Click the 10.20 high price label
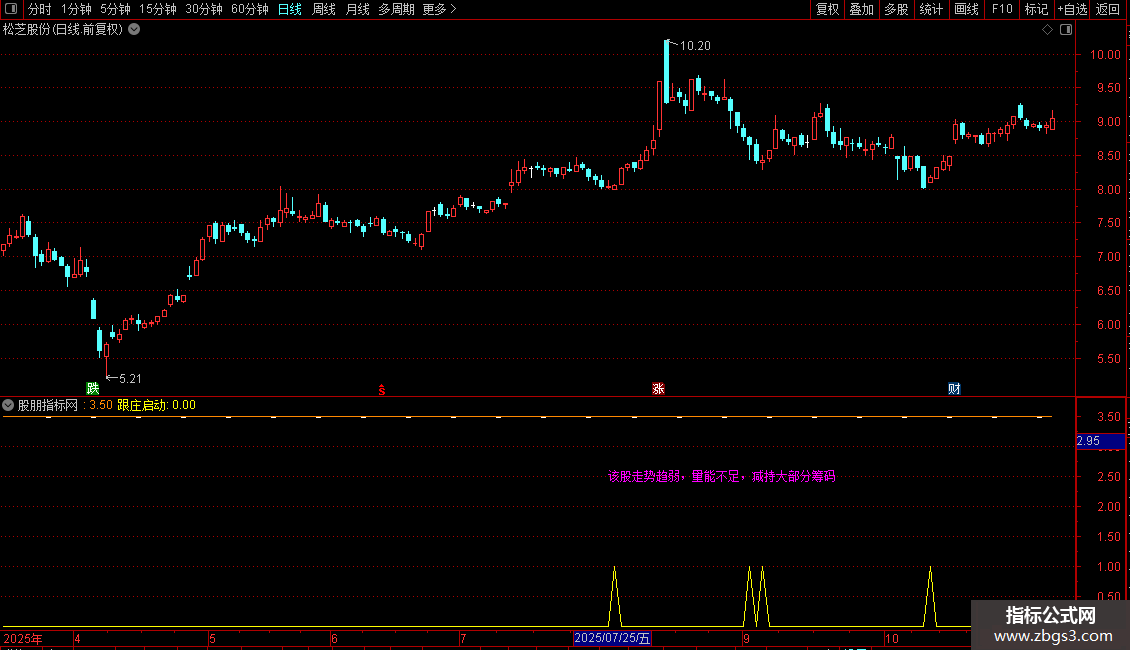Viewport: 1130px width, 650px height. (x=695, y=46)
